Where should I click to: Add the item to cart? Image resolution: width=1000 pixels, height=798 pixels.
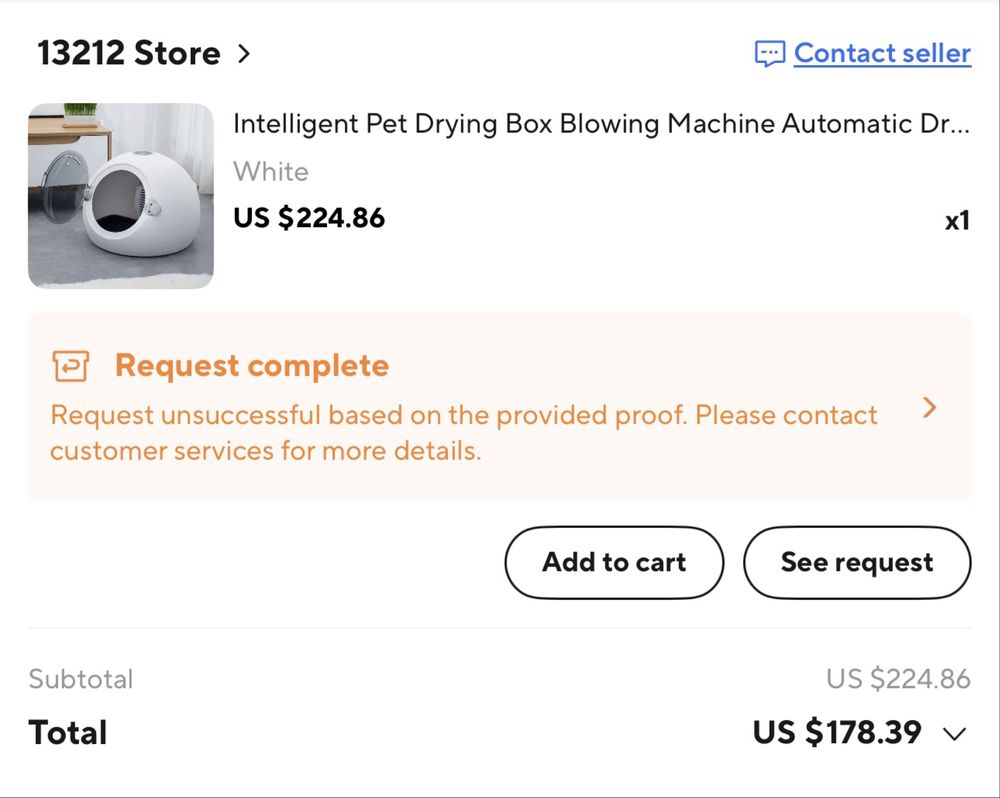614,563
